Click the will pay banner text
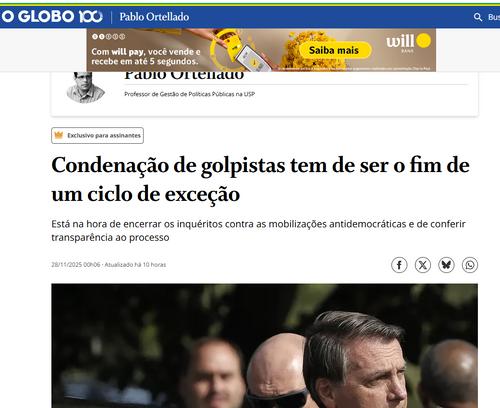 coord(146,56)
